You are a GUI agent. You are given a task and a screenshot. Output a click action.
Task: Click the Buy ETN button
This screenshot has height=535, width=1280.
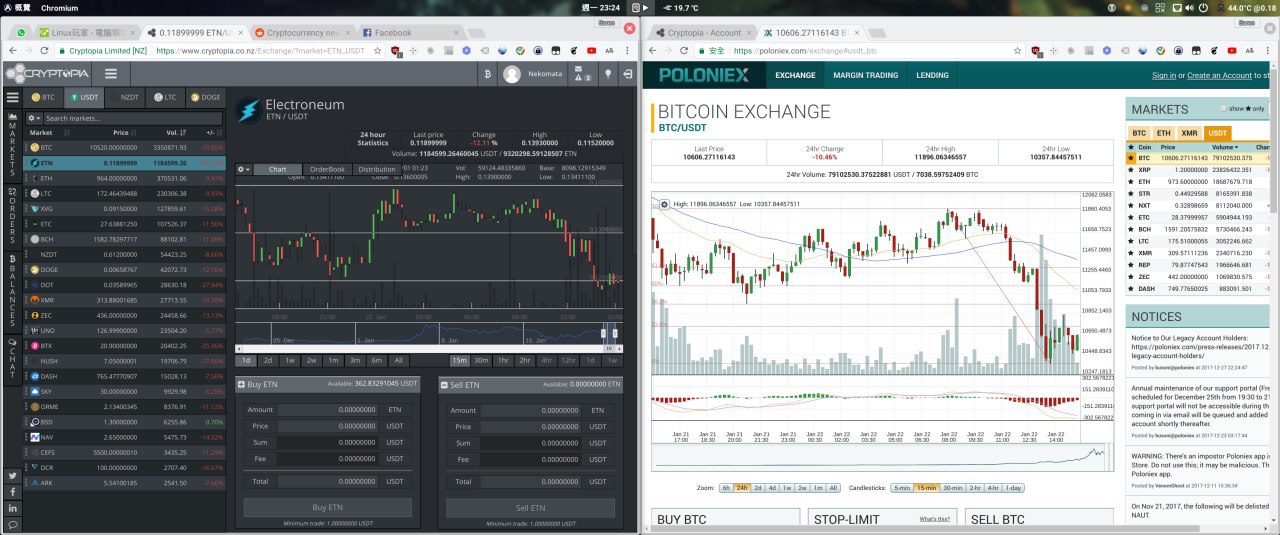coord(327,507)
